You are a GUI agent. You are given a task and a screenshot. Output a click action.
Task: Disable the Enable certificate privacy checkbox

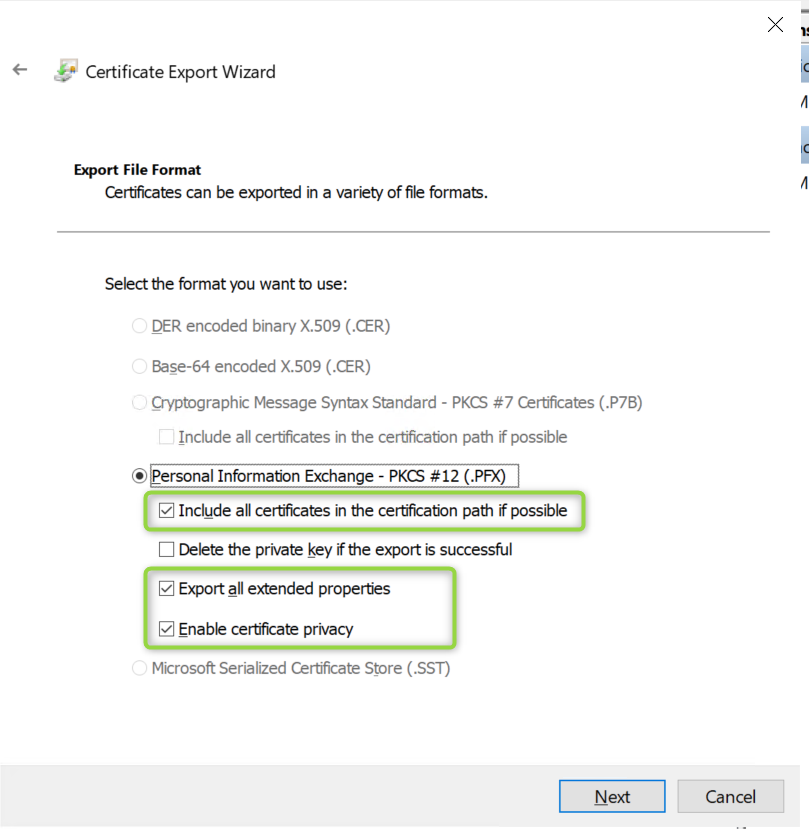click(x=166, y=629)
